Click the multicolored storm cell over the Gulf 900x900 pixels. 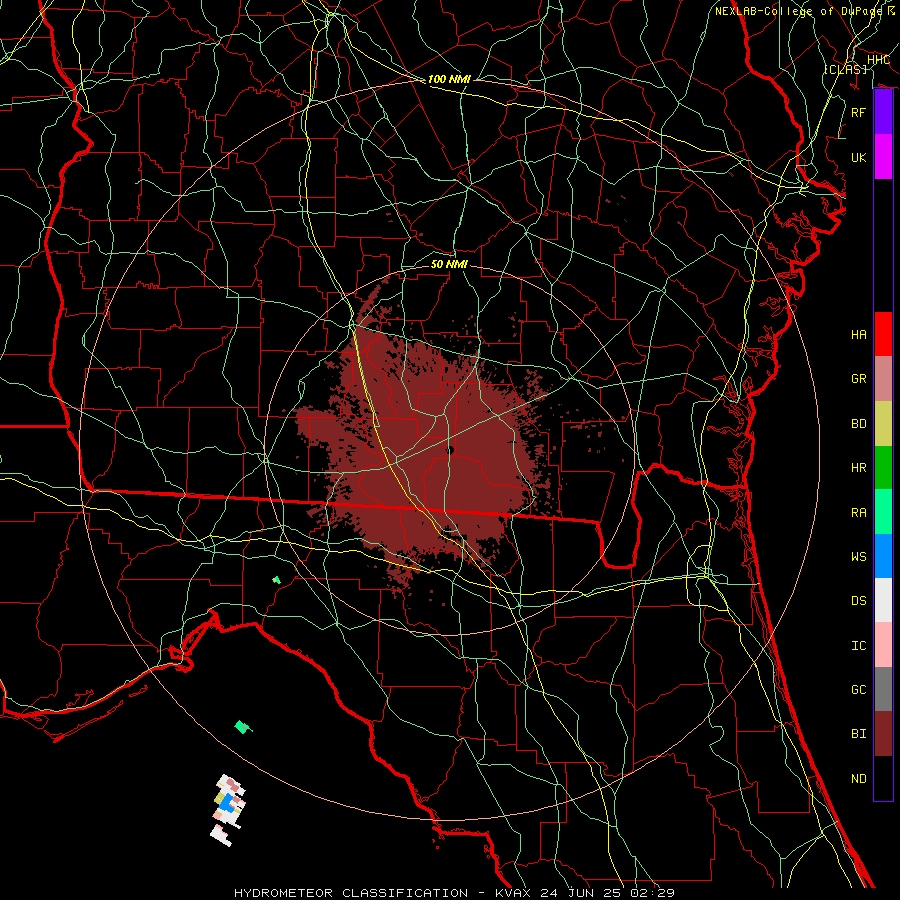pos(228,809)
